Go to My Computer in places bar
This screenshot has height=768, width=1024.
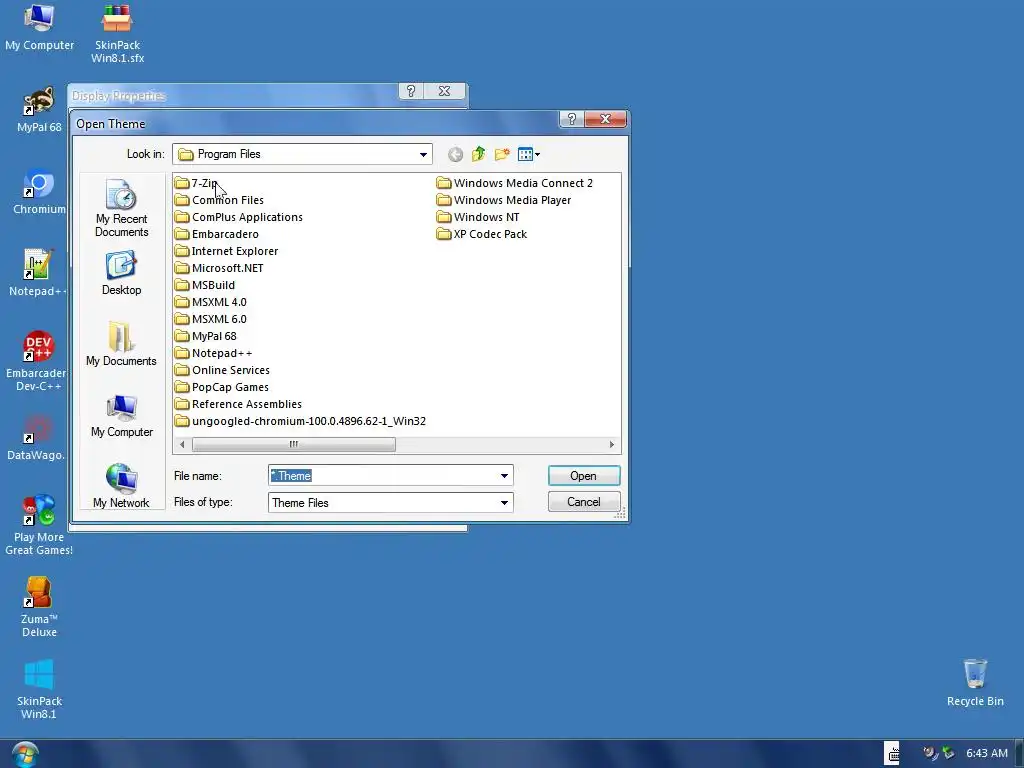pos(121,416)
